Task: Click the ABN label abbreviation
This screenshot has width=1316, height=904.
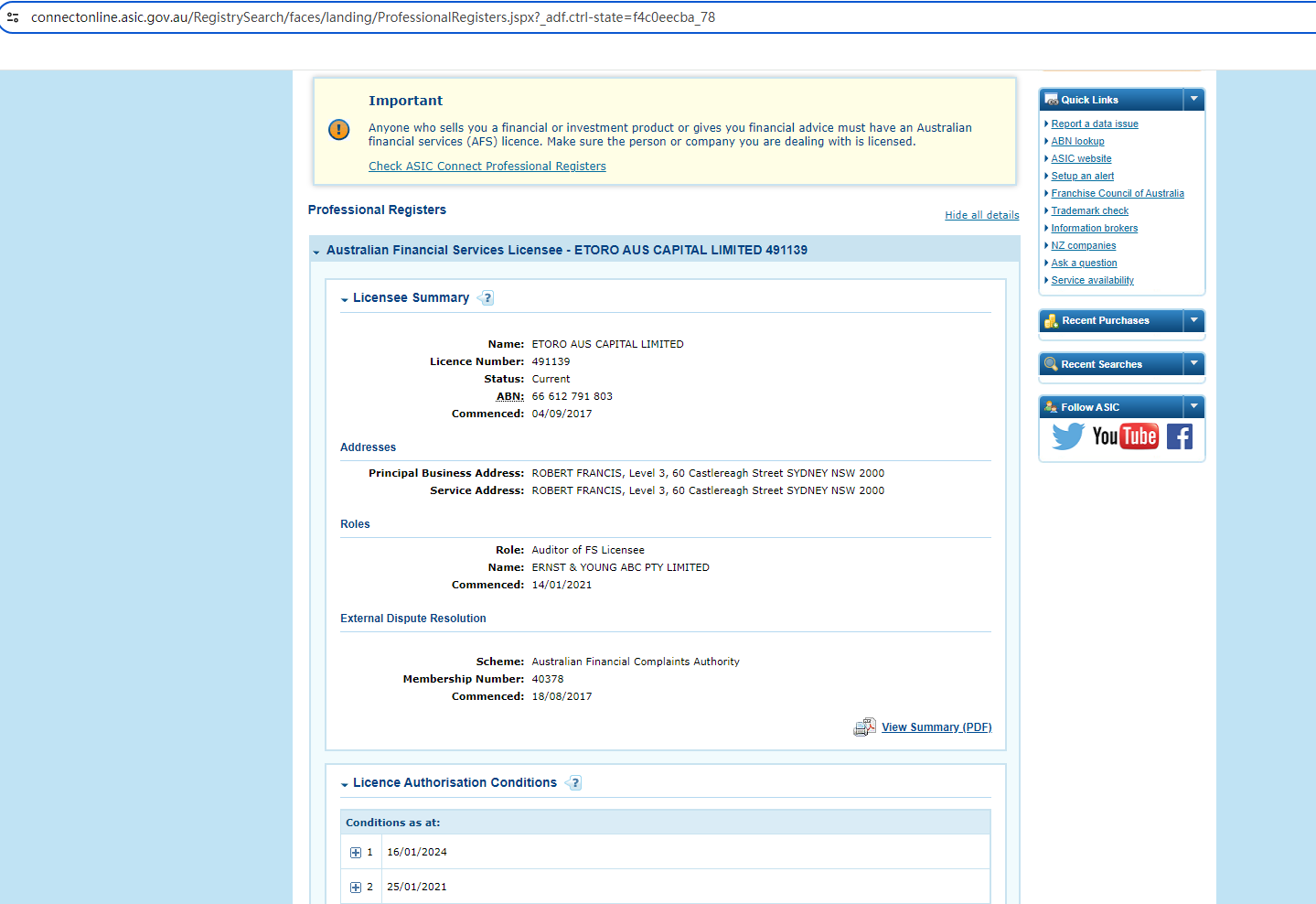Action: coord(510,396)
